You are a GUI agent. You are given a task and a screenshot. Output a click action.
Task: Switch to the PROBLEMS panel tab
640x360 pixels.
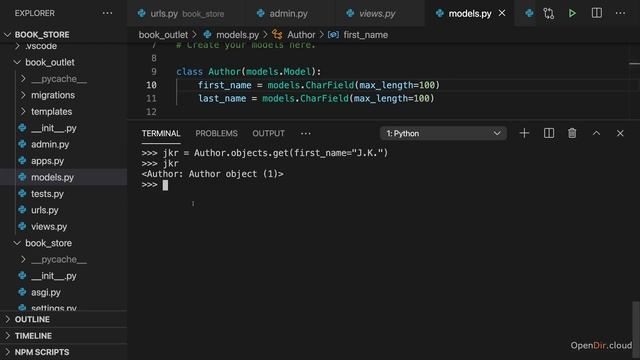coord(216,133)
